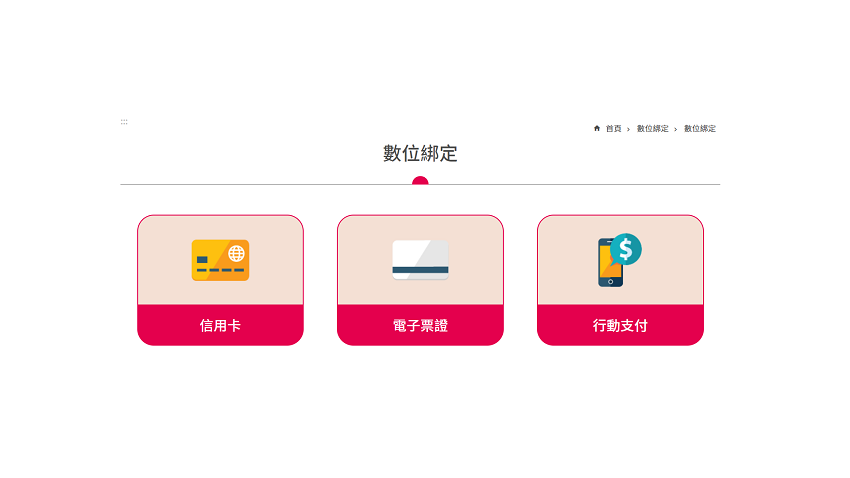Click the chevron before last 數位綁定 breadcrumb
Viewport: 850px width, 478px height.
coord(675,129)
